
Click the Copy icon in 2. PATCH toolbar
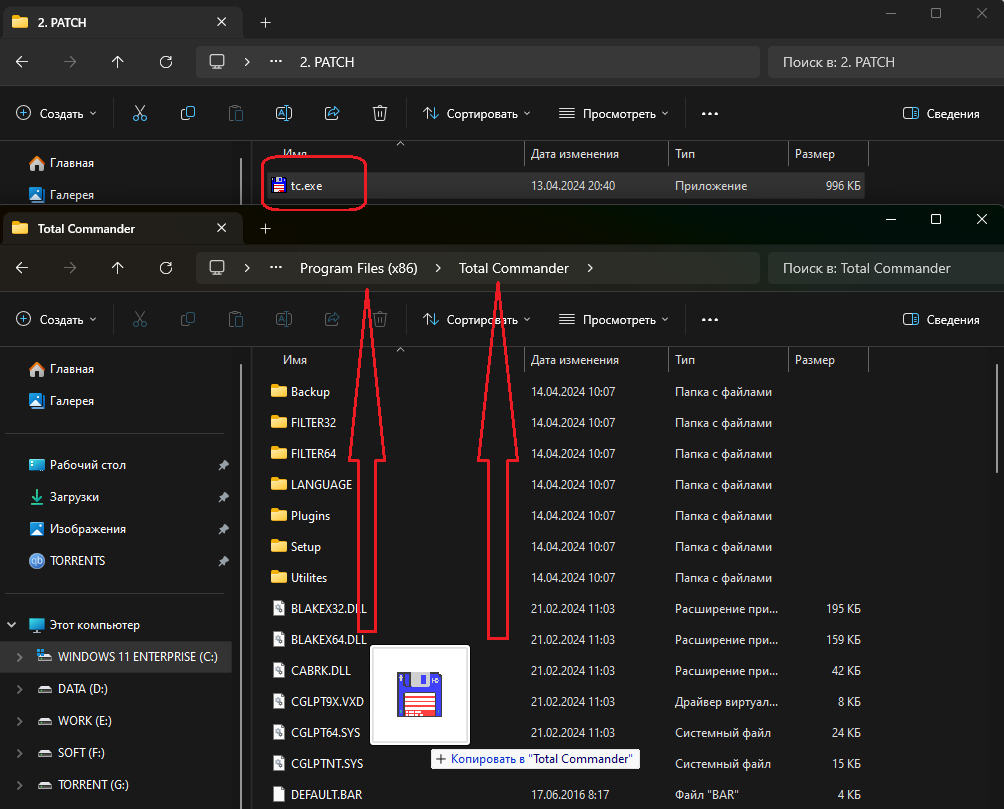(x=188, y=114)
